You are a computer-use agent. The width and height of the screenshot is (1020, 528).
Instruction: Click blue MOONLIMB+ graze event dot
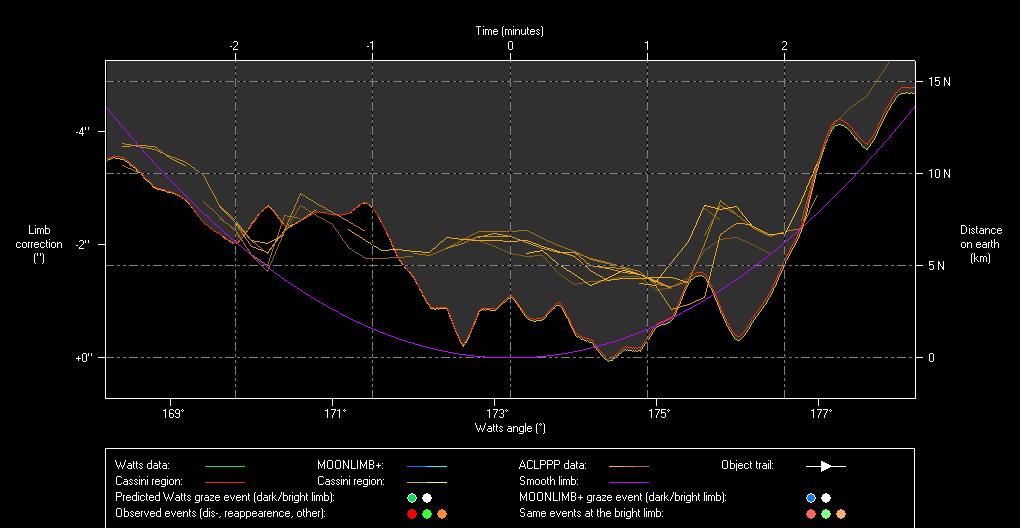811,497
